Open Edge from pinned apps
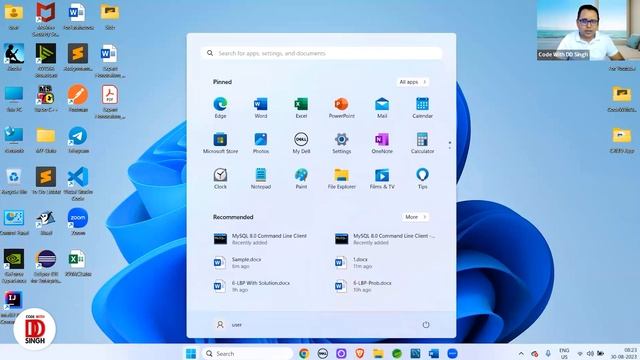The image size is (640, 360). click(x=220, y=108)
